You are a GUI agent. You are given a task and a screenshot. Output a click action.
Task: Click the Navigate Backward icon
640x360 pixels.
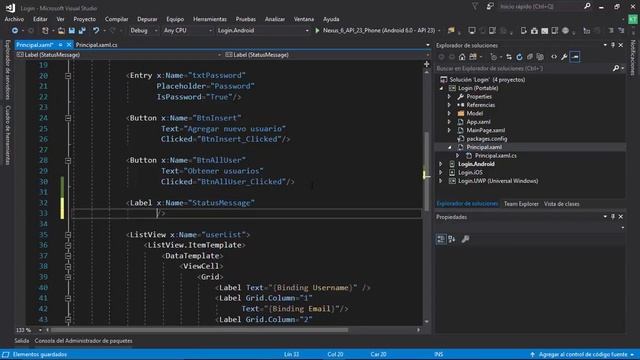coord(15,31)
